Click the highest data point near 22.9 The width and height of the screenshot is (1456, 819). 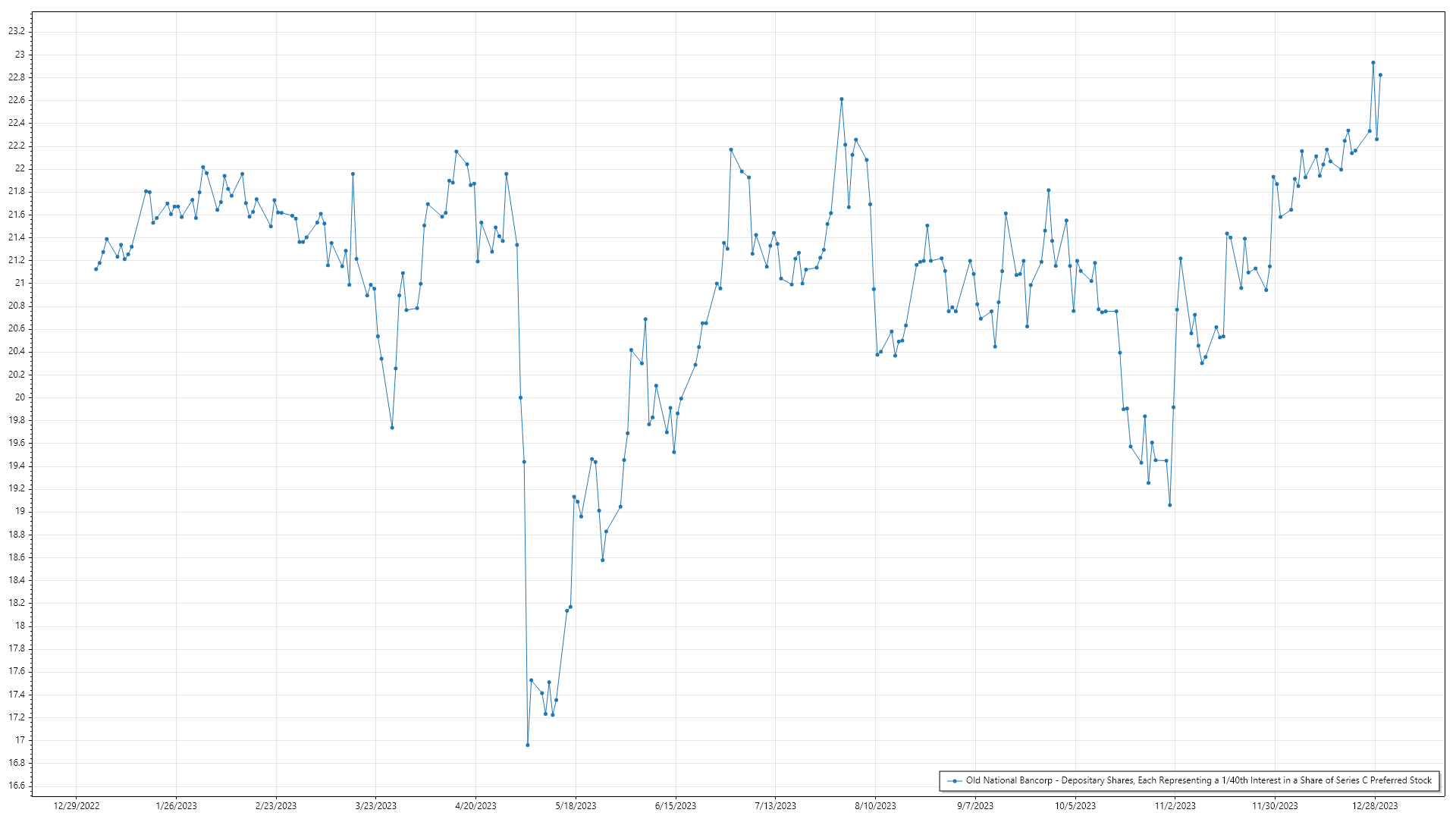click(x=1373, y=63)
